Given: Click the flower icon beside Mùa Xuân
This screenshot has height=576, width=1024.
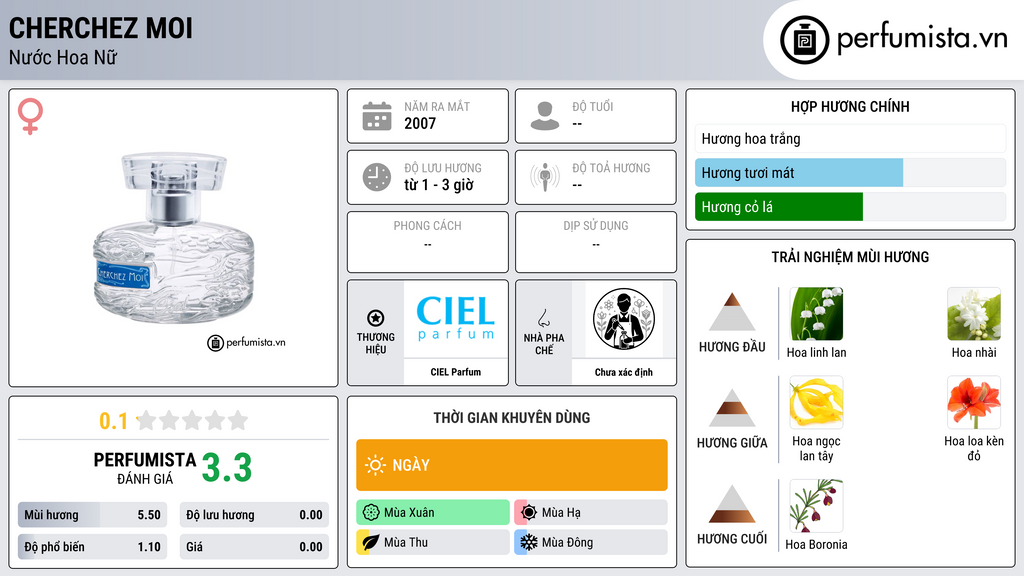Looking at the screenshot, I should coord(371,513).
